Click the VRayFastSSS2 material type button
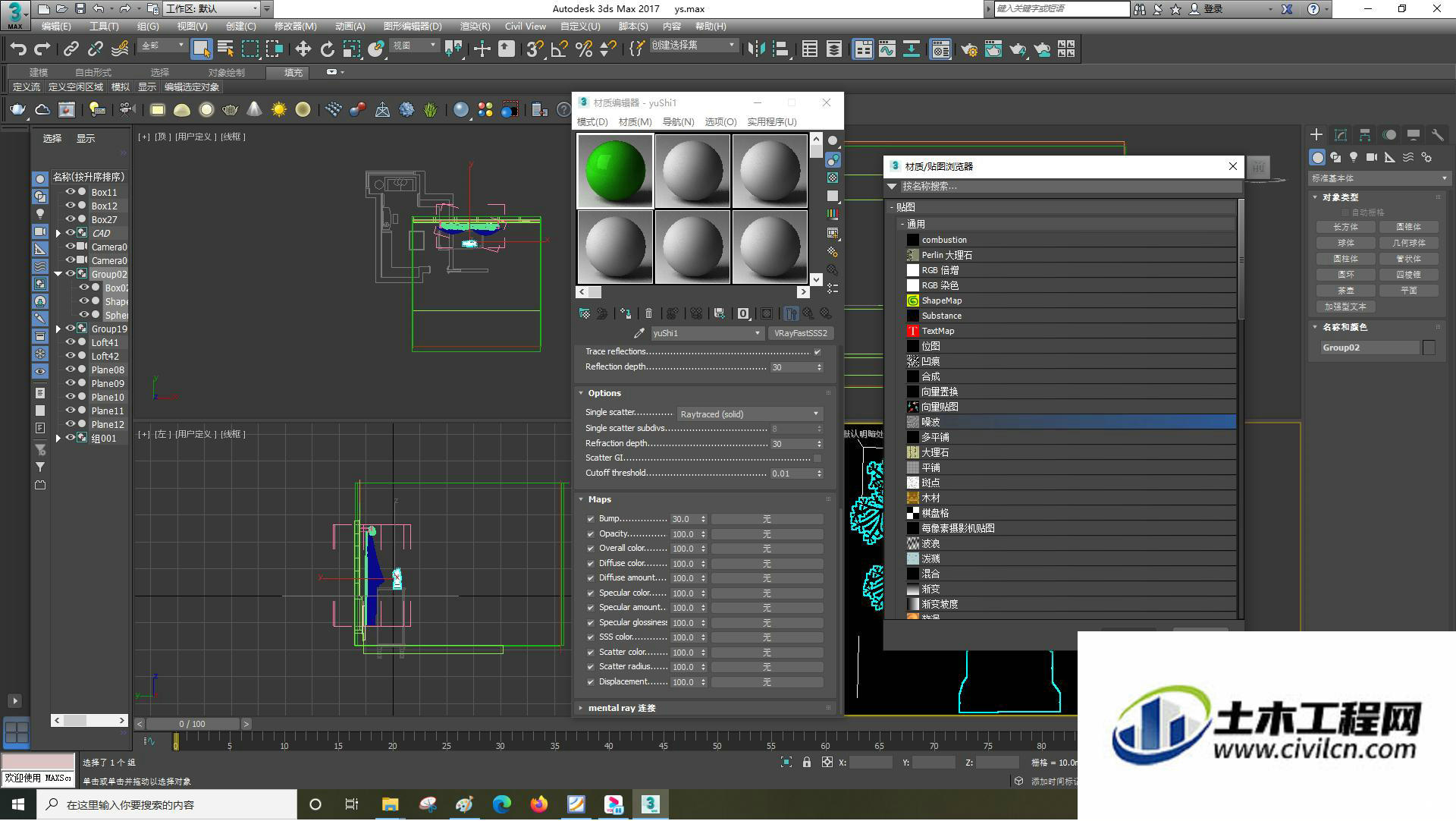Viewport: 1456px width, 821px height. [801, 333]
